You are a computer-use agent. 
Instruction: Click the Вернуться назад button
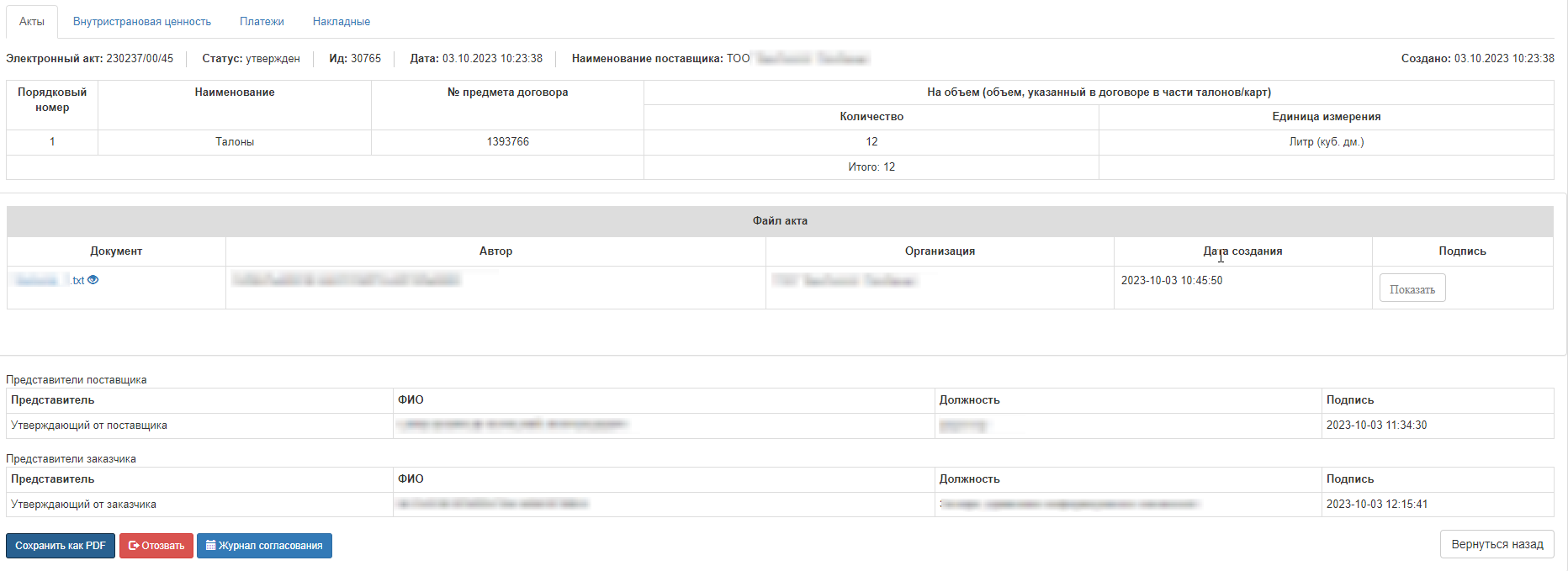1496,544
